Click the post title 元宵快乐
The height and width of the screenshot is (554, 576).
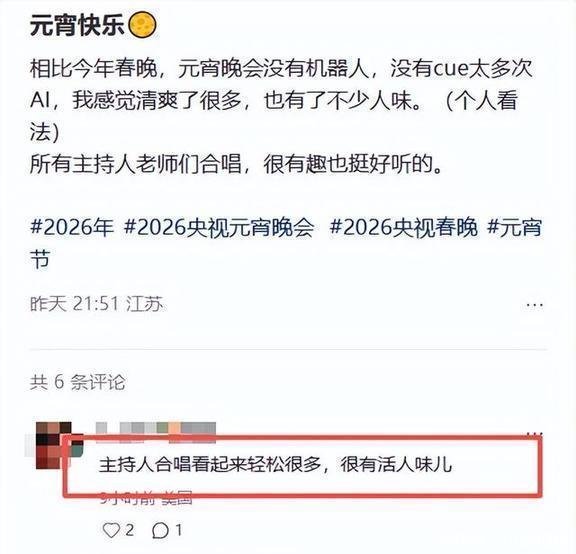[x=78, y=26]
